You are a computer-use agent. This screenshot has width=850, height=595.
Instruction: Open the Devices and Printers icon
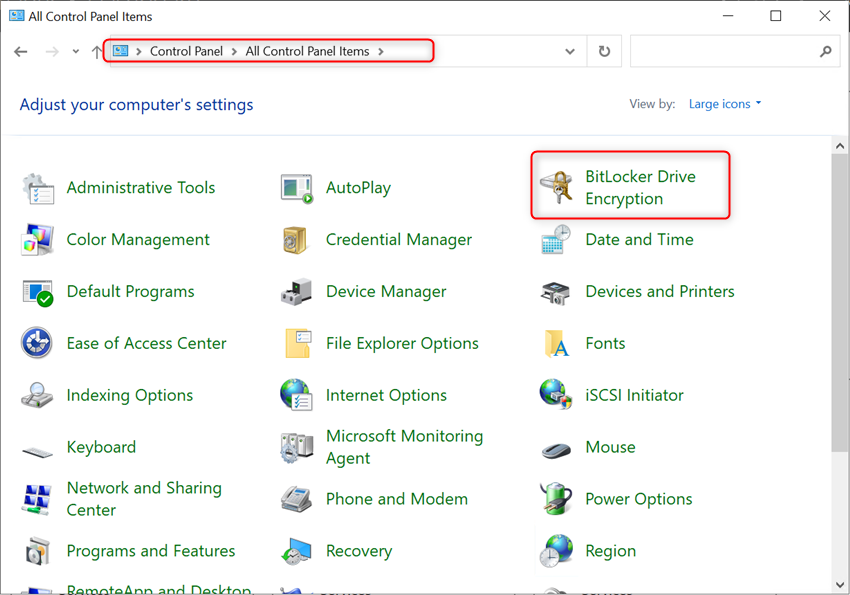[556, 292]
